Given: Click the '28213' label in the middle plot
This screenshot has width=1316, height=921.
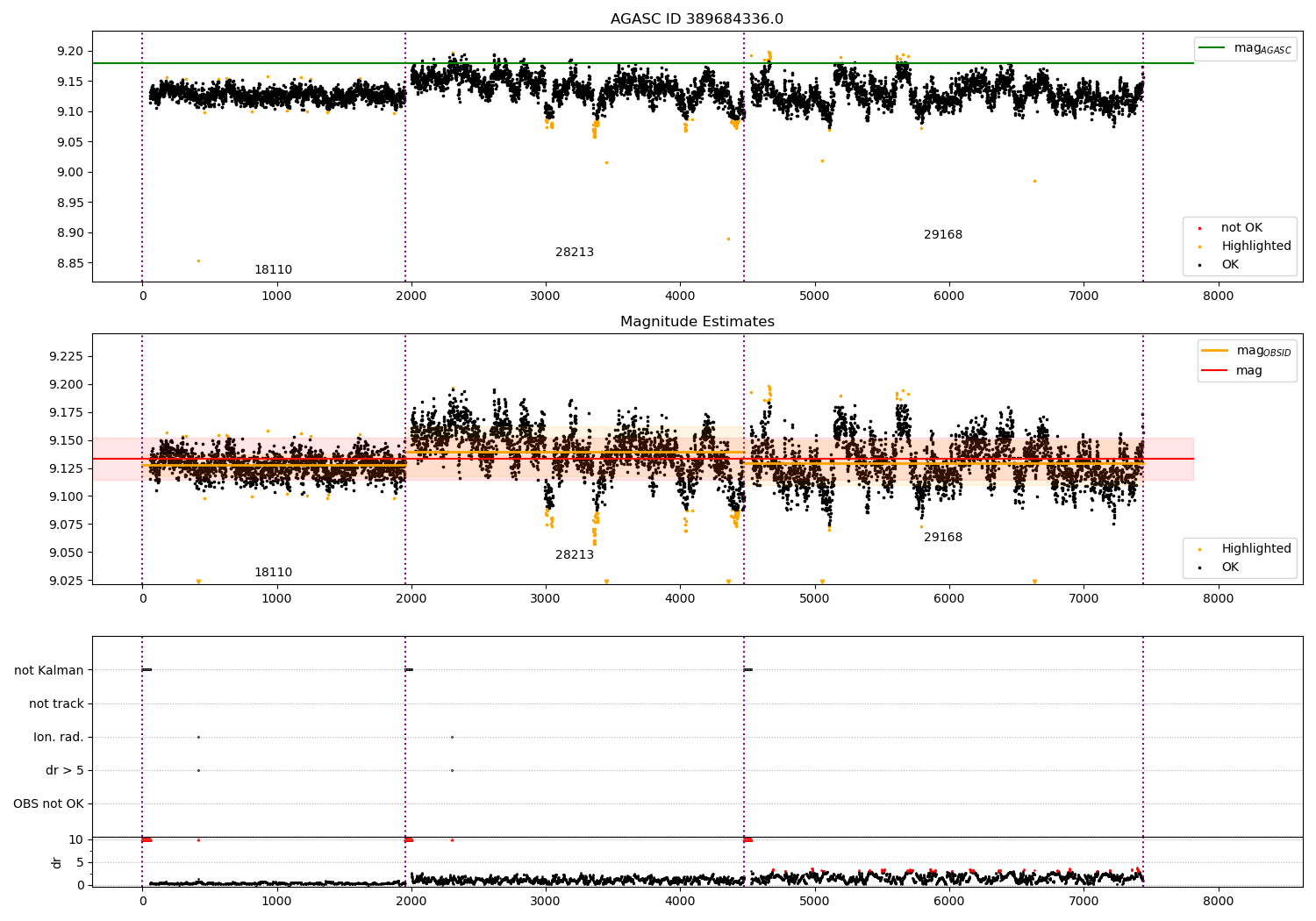Looking at the screenshot, I should (575, 555).
